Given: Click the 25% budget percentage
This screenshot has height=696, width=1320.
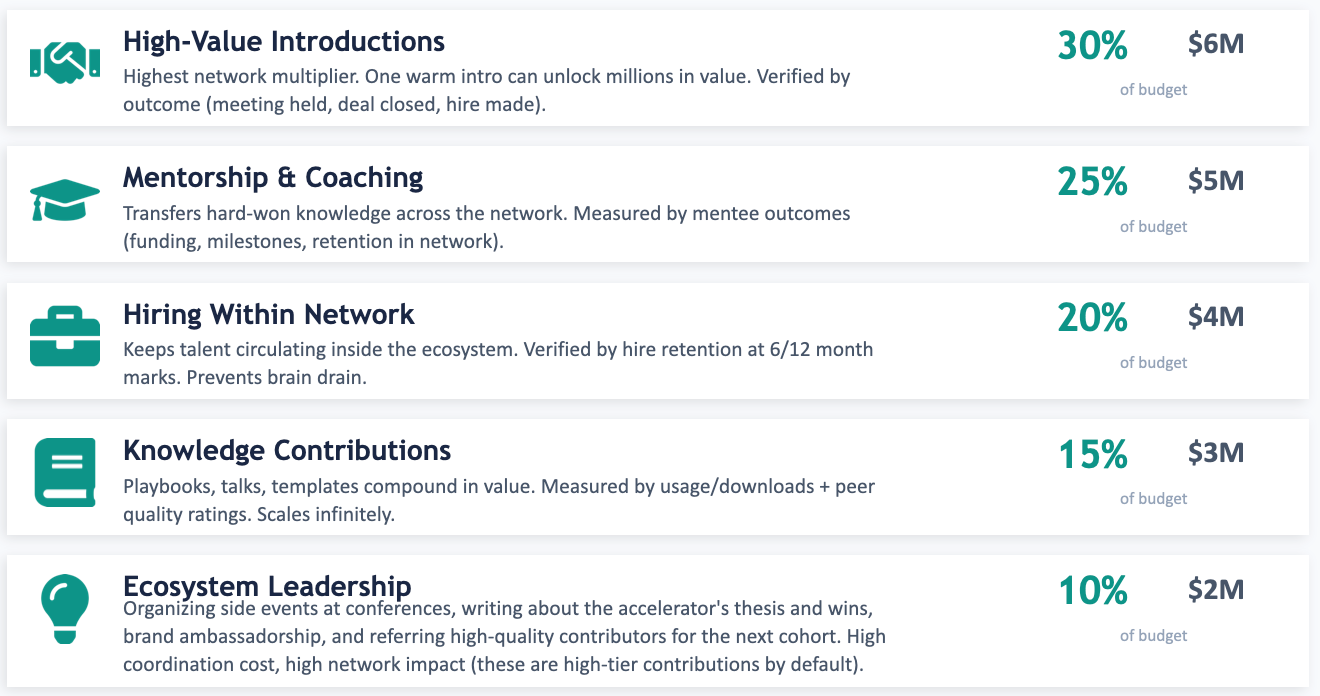Looking at the screenshot, I should point(1092,181).
